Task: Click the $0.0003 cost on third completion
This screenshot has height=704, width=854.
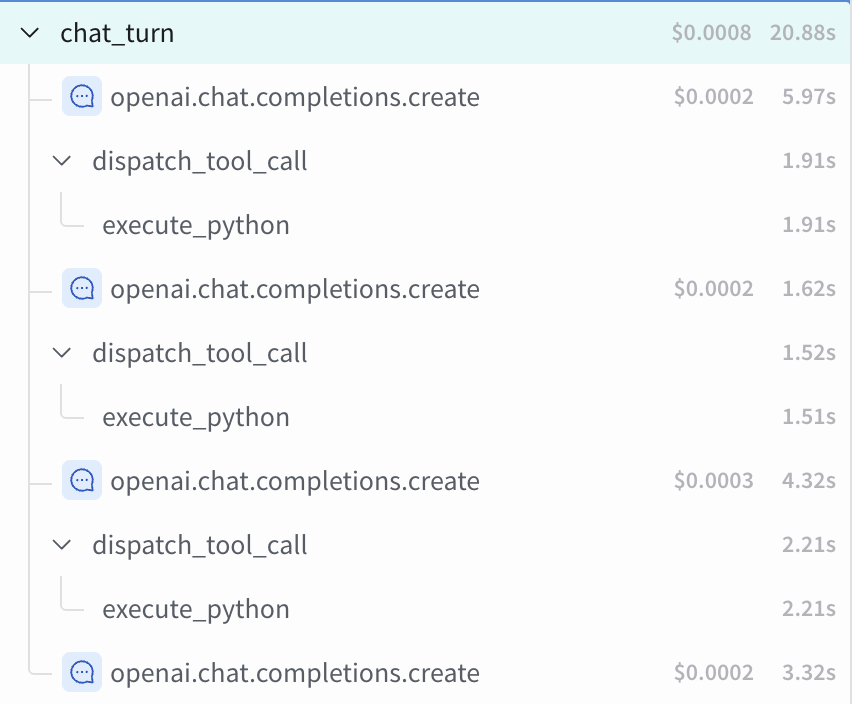Action: [713, 480]
